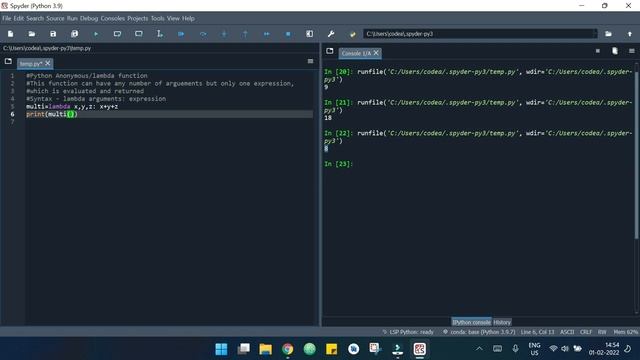Open the Consoles menu
The width and height of the screenshot is (640, 360).
[x=113, y=18]
